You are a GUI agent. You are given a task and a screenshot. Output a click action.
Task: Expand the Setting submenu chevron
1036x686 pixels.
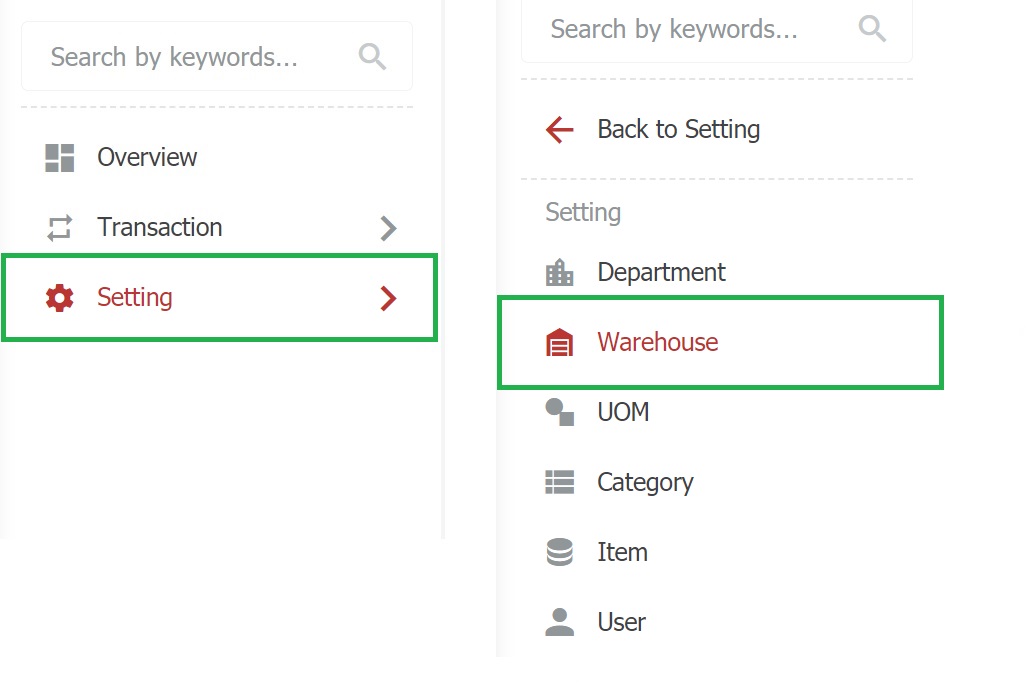click(389, 298)
